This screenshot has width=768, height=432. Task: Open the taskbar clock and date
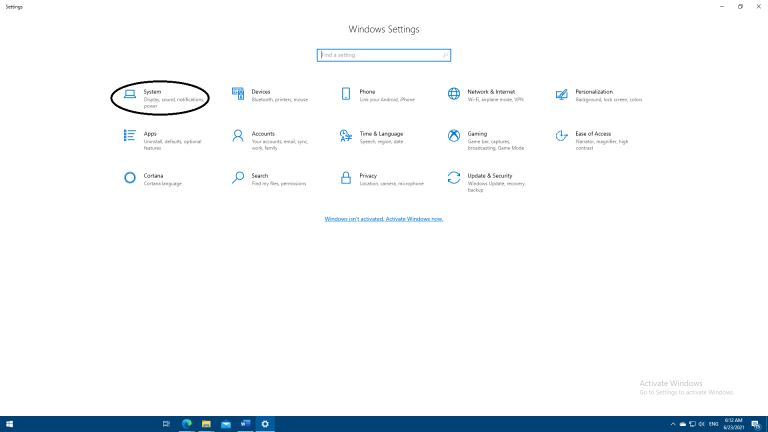coord(734,424)
